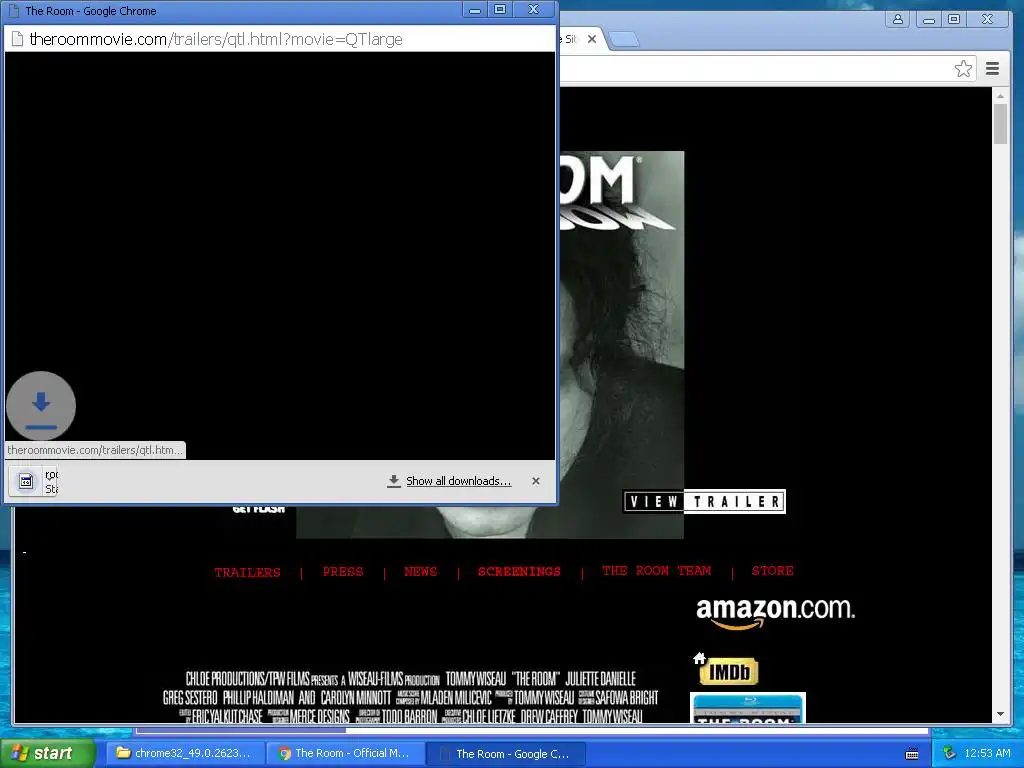Open the TRAILERS menu link
Screen dimensions: 1024x768
(247, 572)
